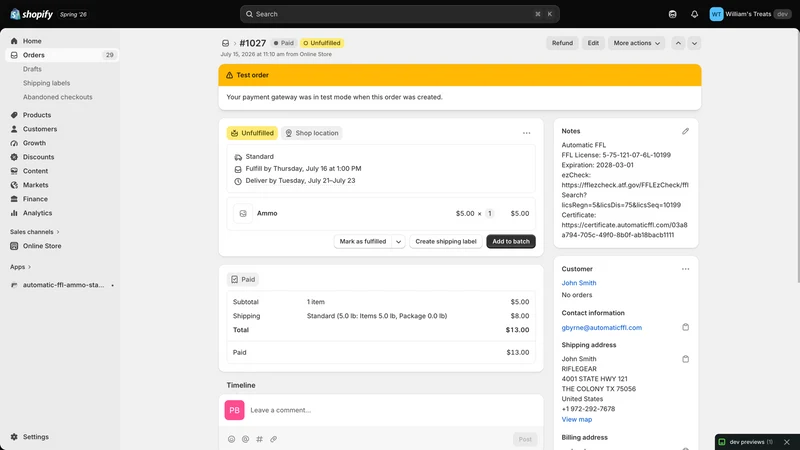
Task: Click the Edit order button
Action: pos(593,43)
